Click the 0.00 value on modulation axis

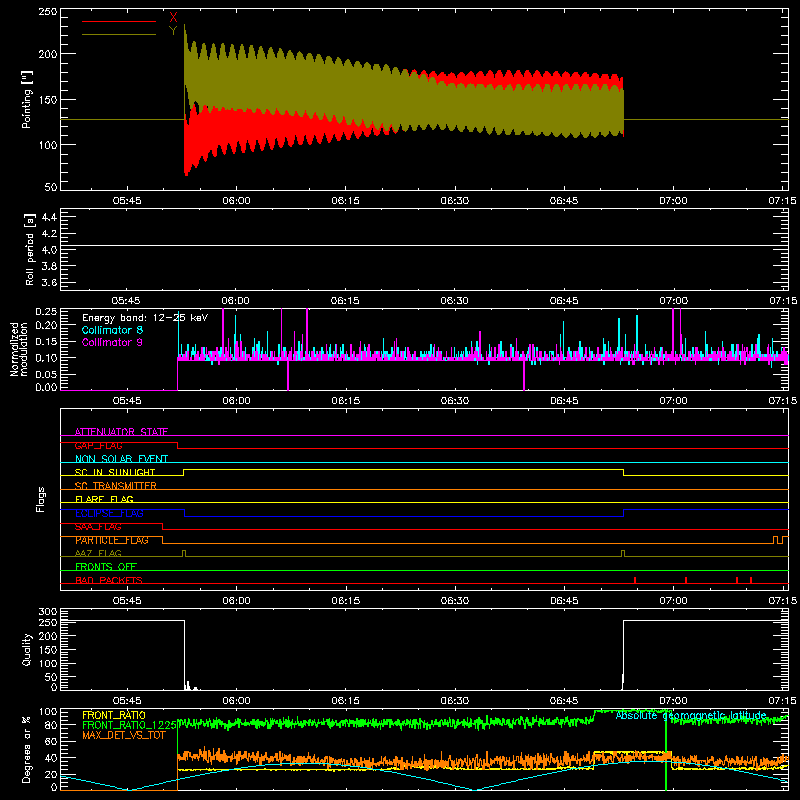[47, 387]
